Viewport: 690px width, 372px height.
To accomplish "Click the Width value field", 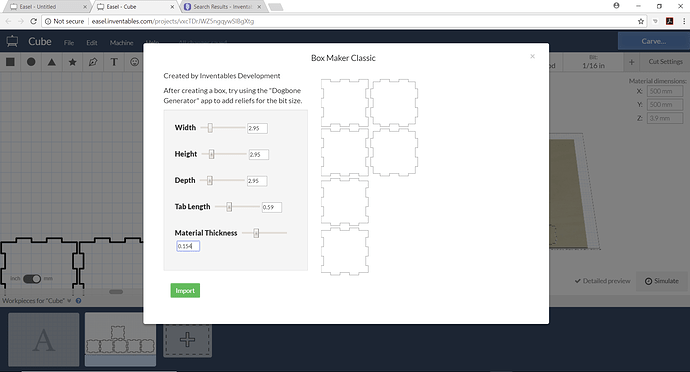I will (x=257, y=128).
